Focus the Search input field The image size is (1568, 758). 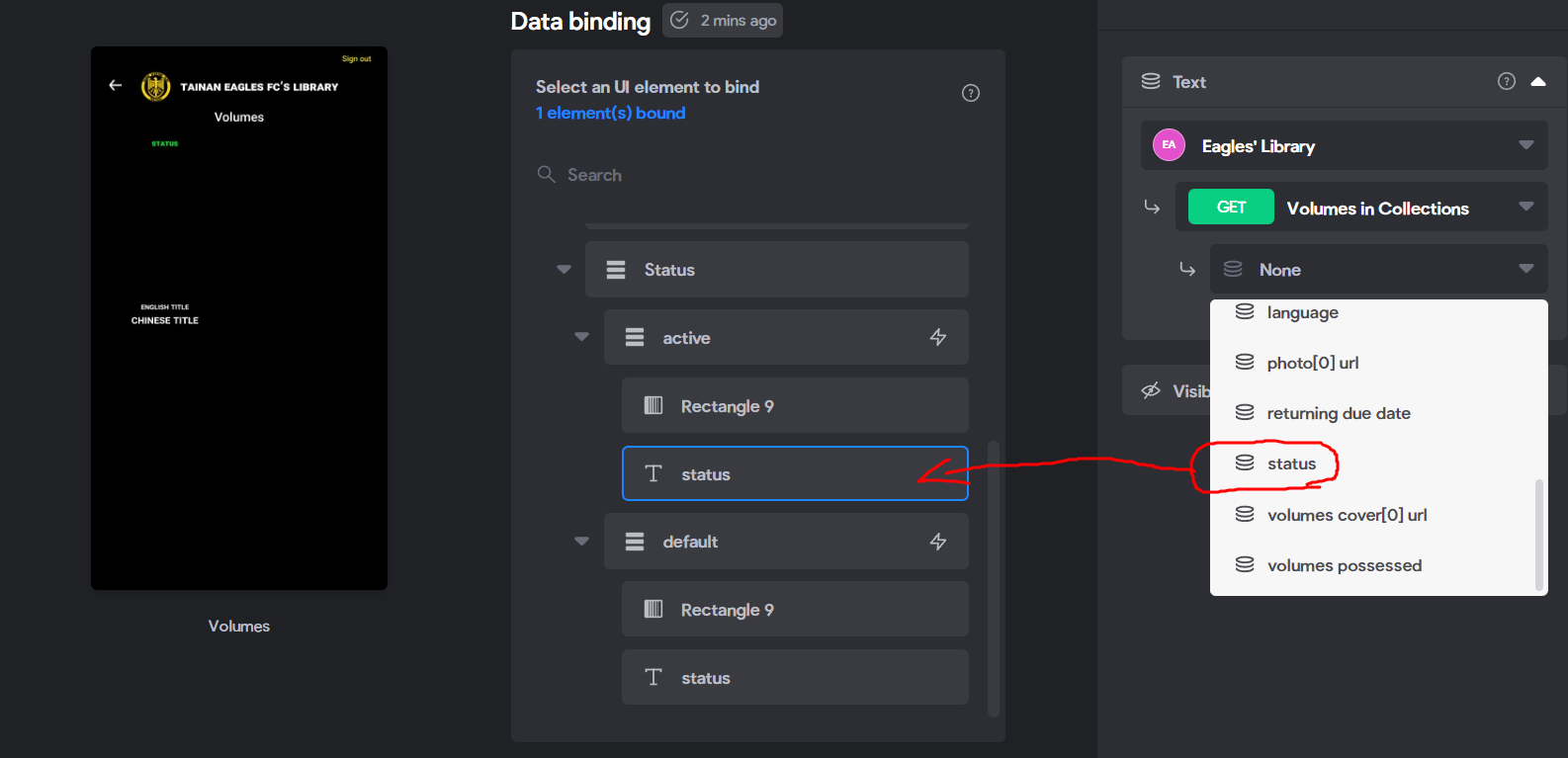click(757, 175)
